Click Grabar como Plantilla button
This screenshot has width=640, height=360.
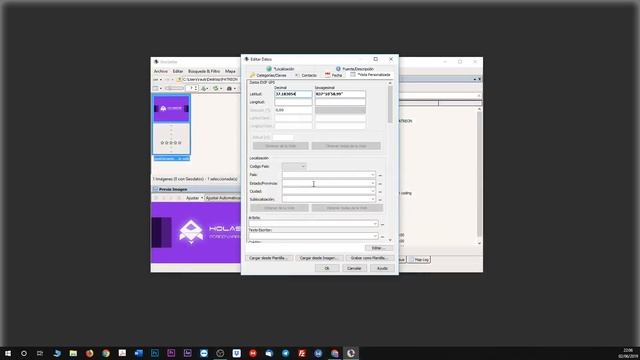coord(369,258)
